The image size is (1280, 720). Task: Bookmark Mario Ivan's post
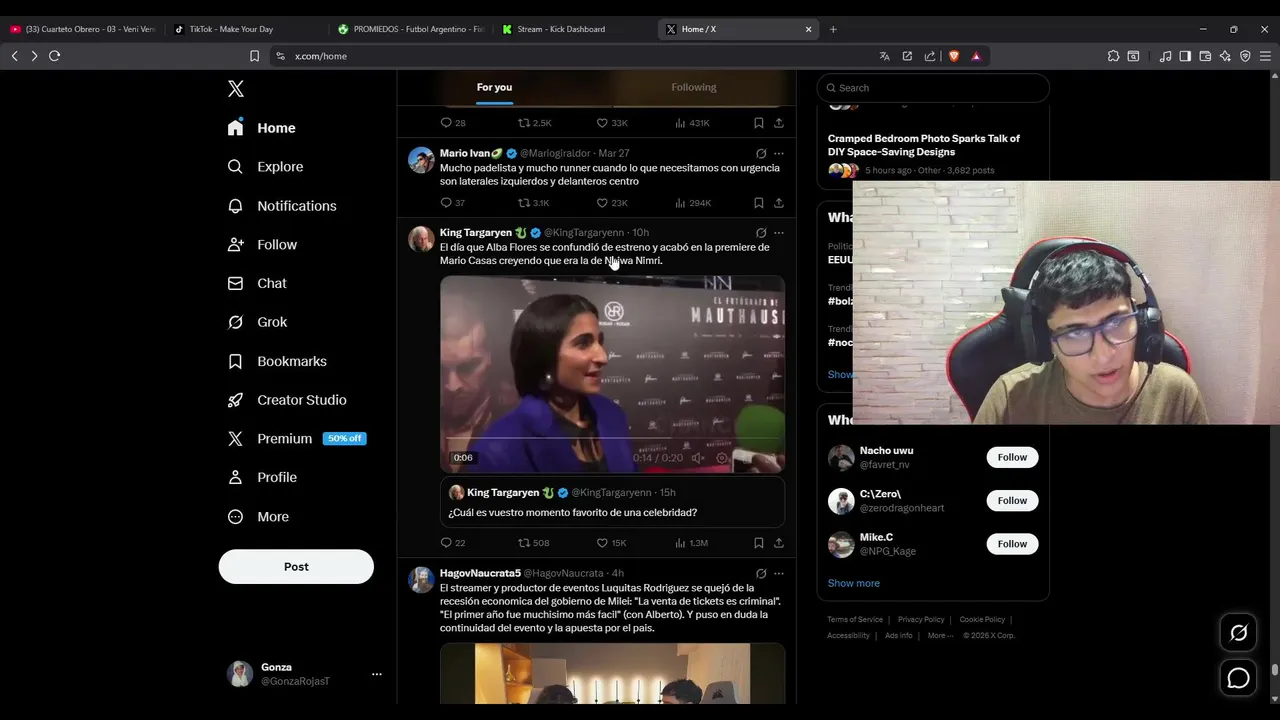(759, 203)
